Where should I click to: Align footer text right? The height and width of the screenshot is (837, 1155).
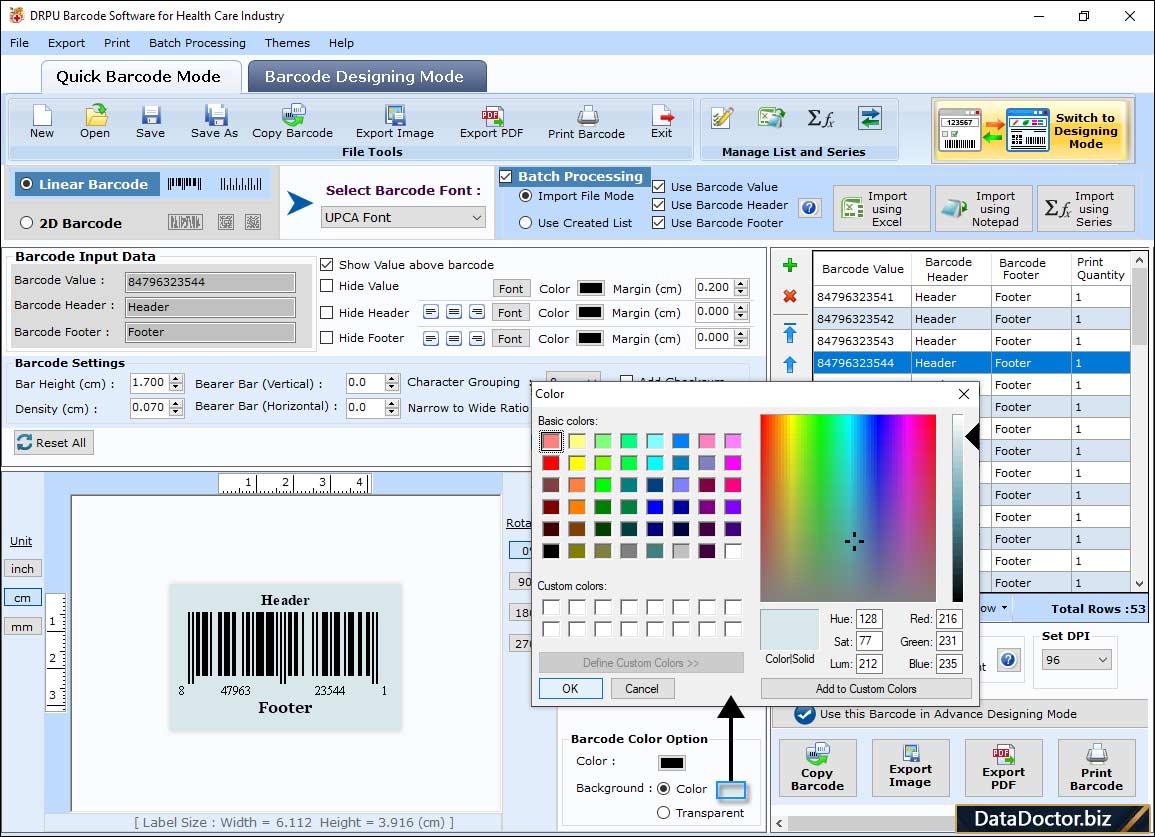pyautogui.click(x=477, y=338)
